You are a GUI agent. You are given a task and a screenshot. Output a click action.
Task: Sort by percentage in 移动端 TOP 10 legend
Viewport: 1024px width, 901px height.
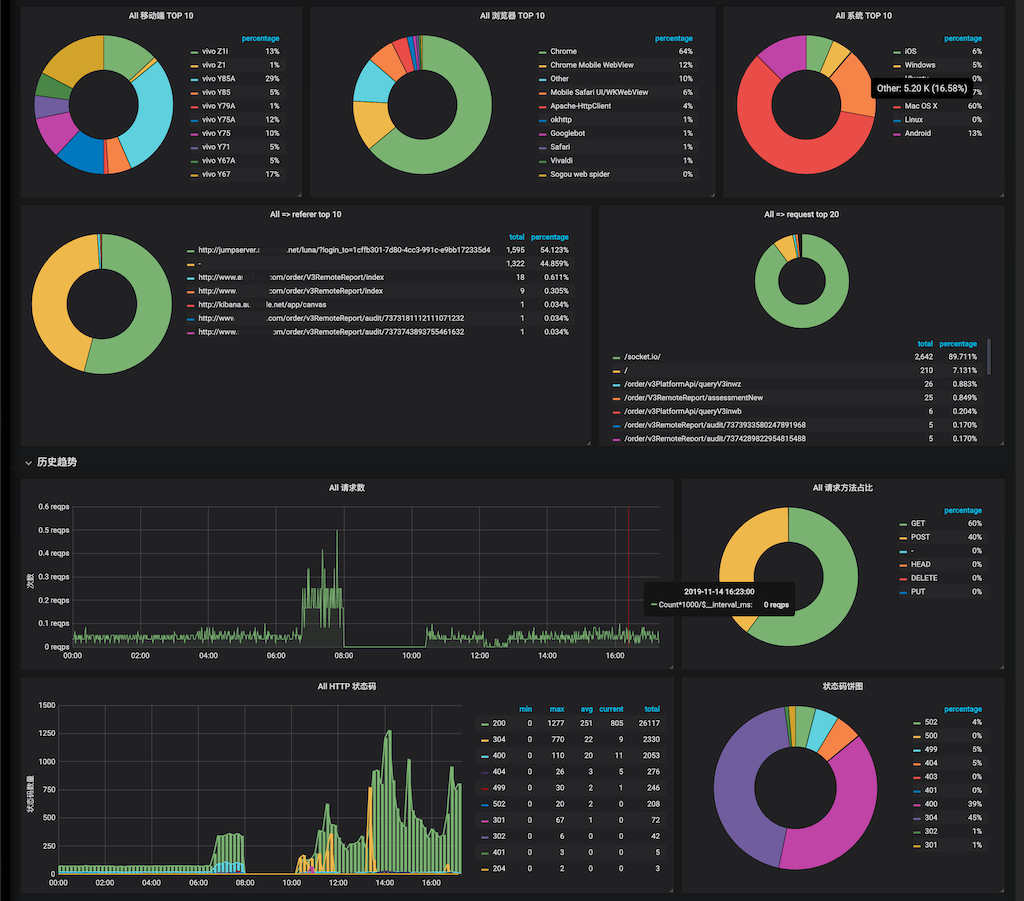260,39
